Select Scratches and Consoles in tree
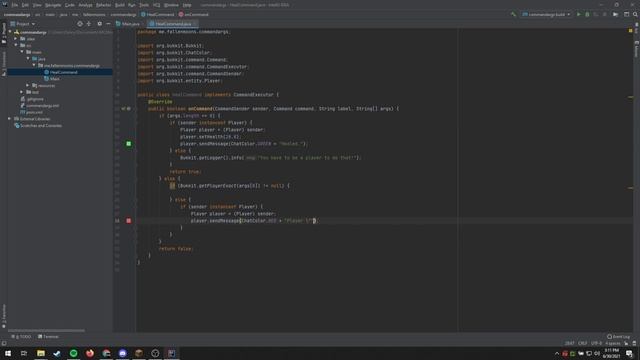Image resolution: width=640 pixels, height=360 pixels. pyautogui.click(x=38, y=125)
